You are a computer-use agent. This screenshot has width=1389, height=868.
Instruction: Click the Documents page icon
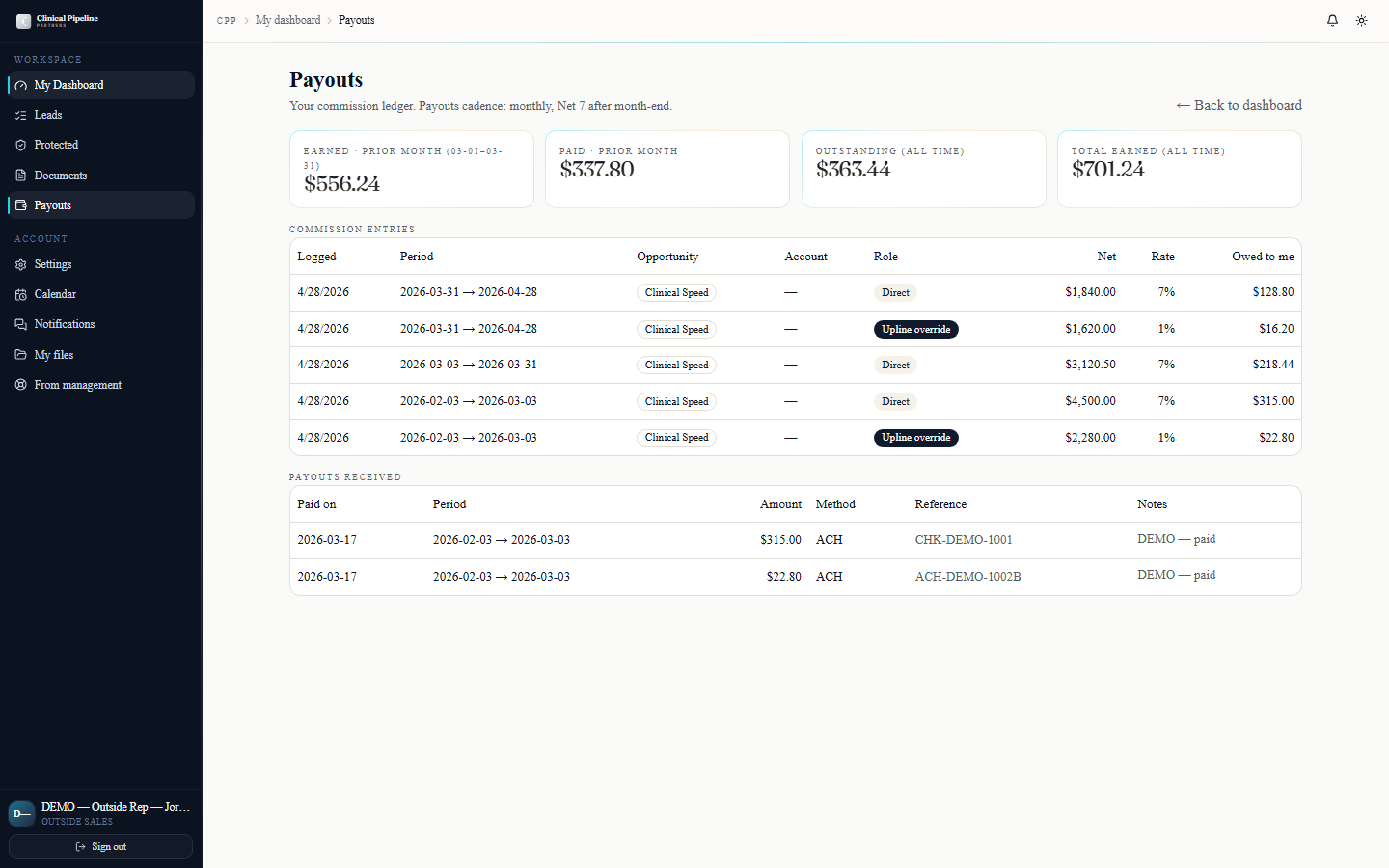(x=21, y=176)
